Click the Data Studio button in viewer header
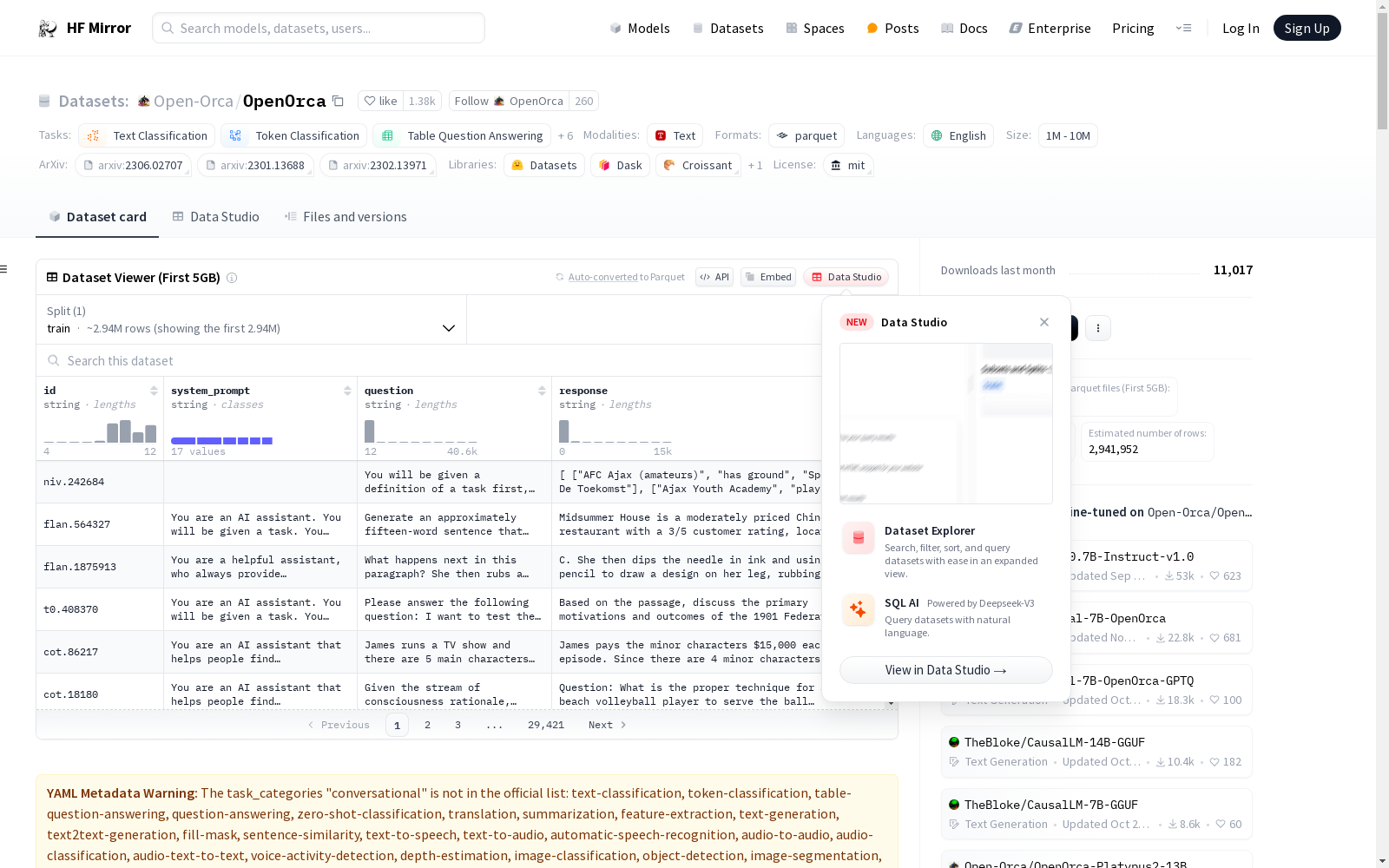The height and width of the screenshot is (868, 1389). (846, 277)
